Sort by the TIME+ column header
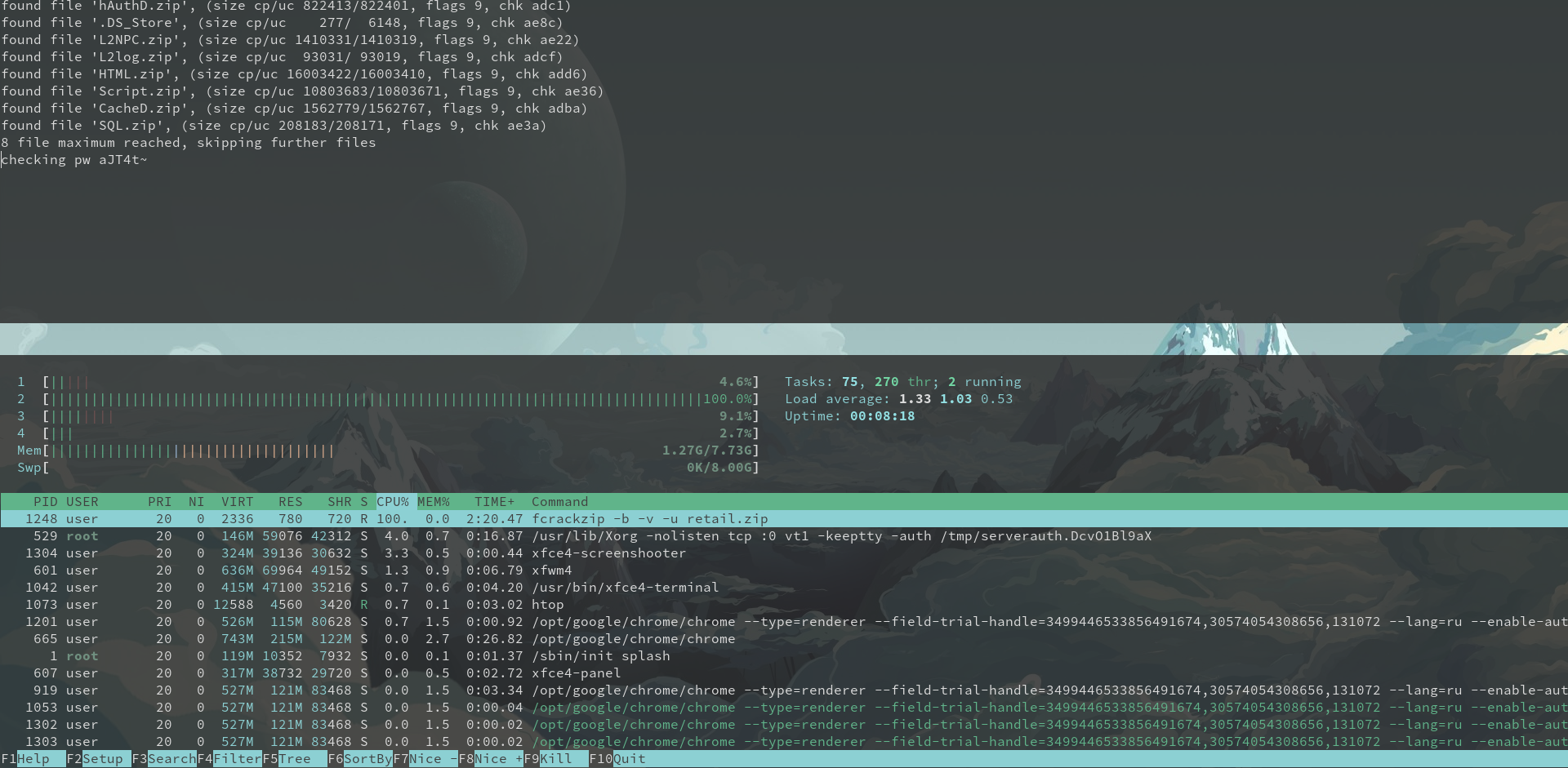The width and height of the screenshot is (1568, 768). 495,502
